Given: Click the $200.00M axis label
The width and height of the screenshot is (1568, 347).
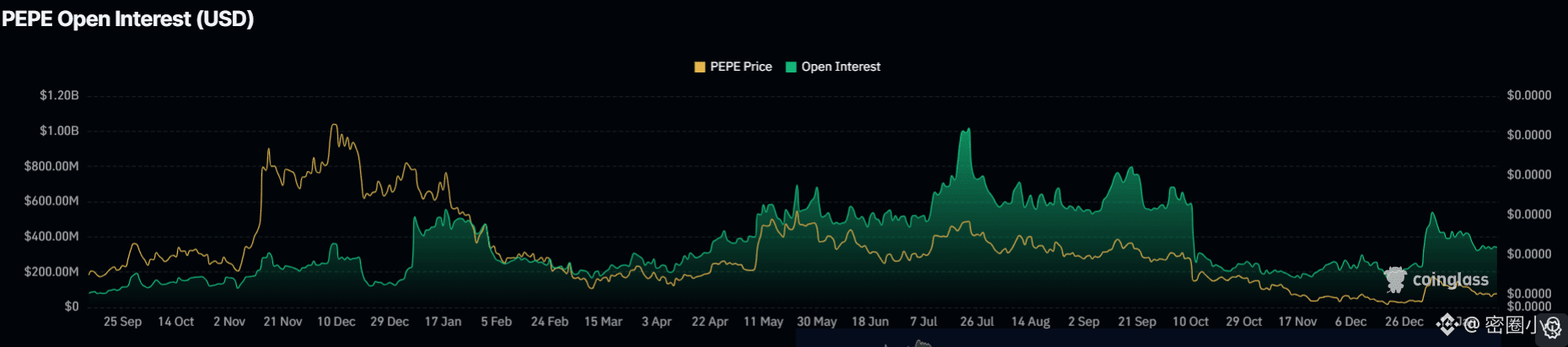Looking at the screenshot, I should pyautogui.click(x=51, y=271).
